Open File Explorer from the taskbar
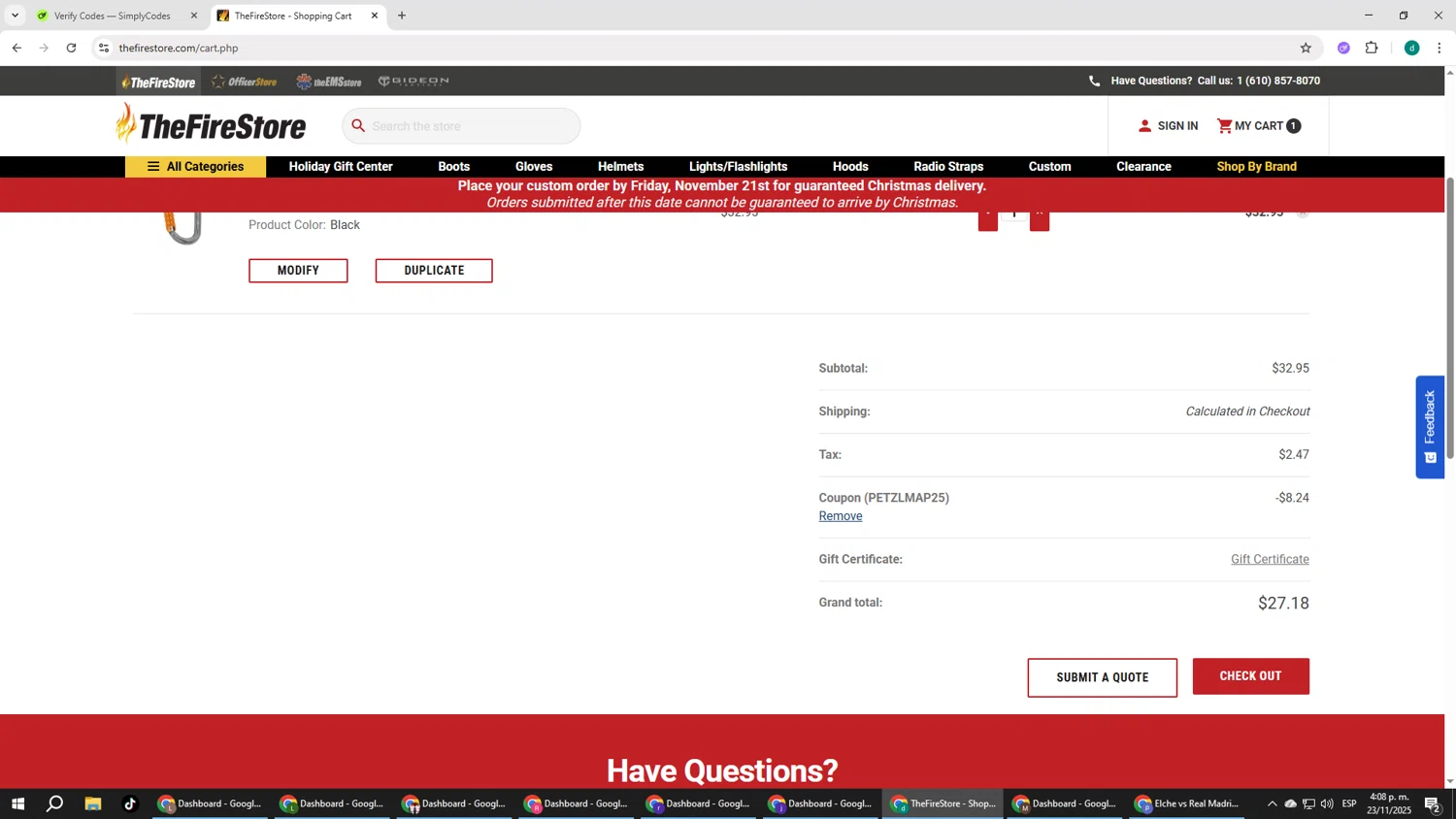Image resolution: width=1456 pixels, height=819 pixels. pos(93,803)
